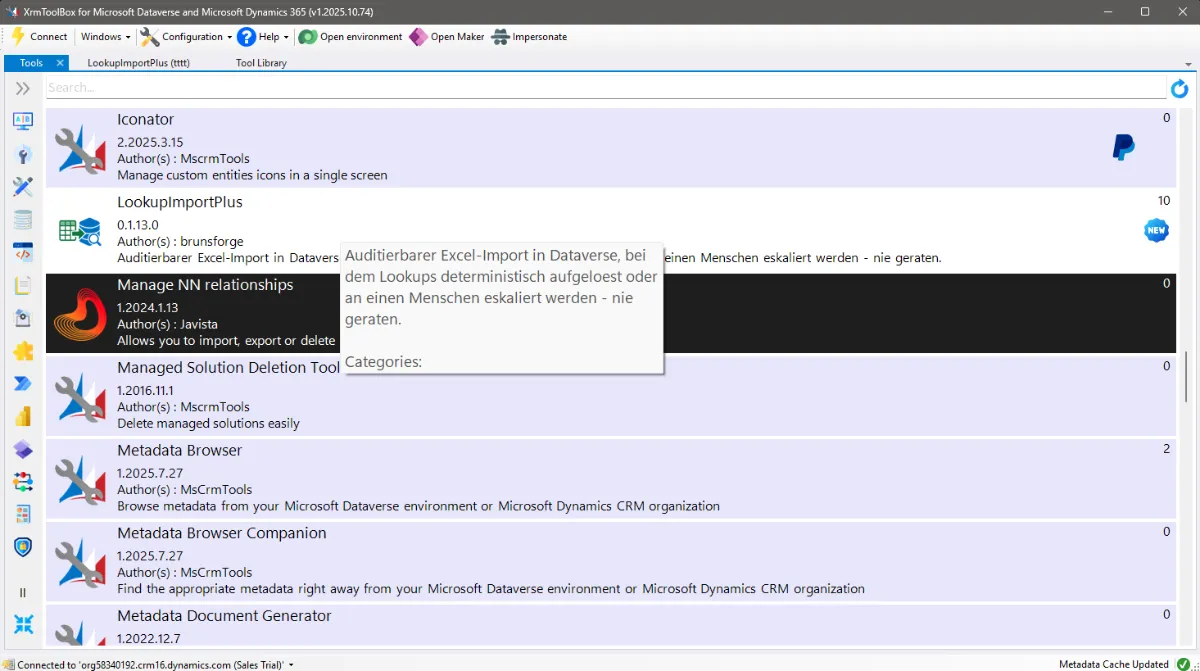Click 'Author(s) : brunsforge' text
The height and width of the screenshot is (671, 1200).
click(180, 241)
